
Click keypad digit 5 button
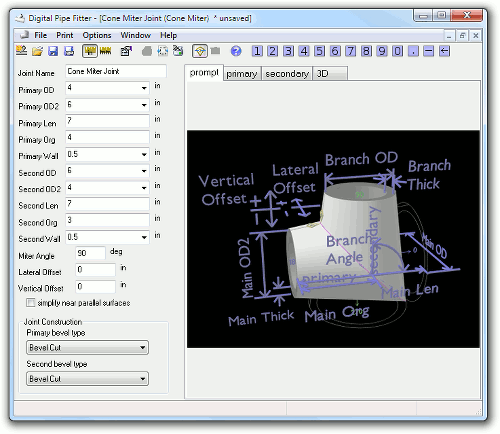pos(319,51)
